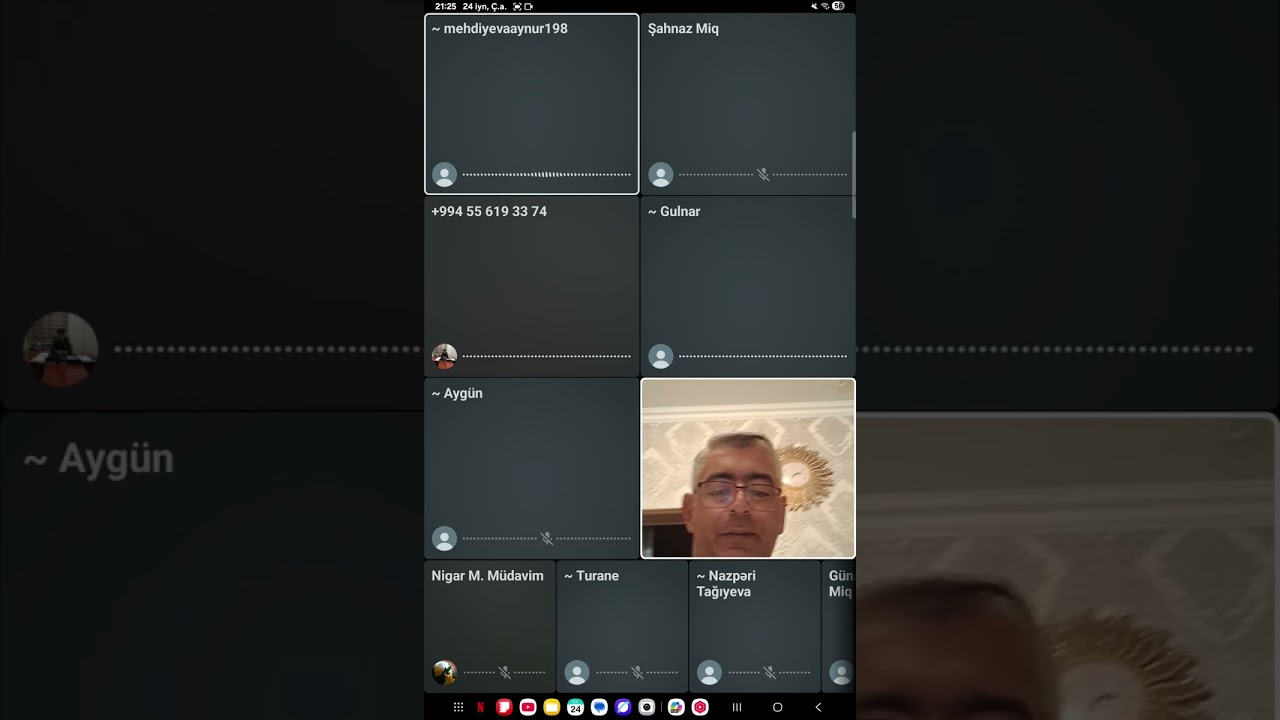
Task: Select the partially visible Gün Miq tile
Action: (838, 626)
